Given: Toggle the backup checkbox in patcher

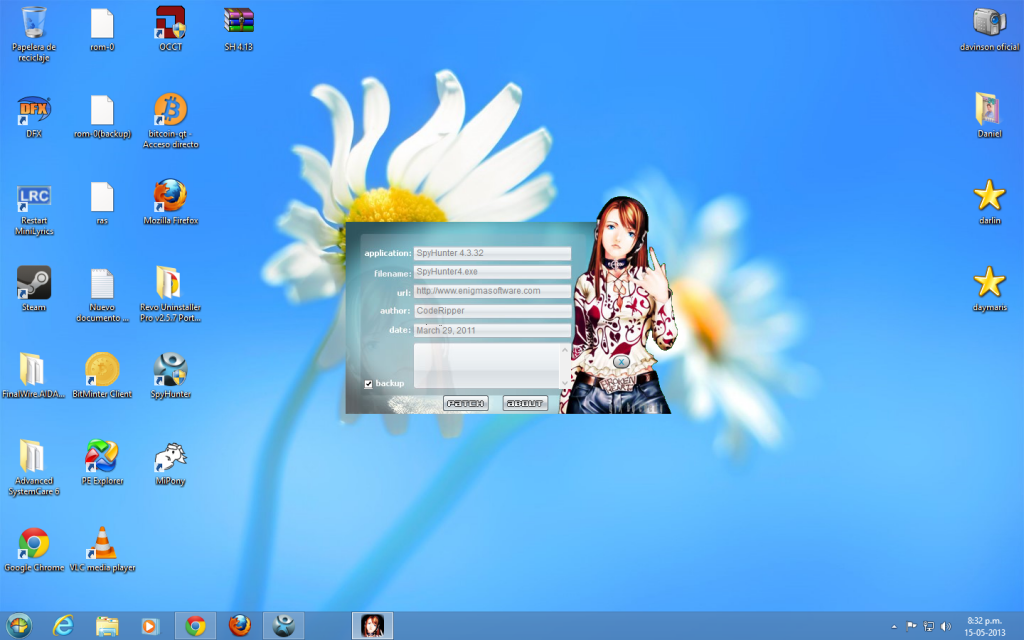Looking at the screenshot, I should click(368, 384).
